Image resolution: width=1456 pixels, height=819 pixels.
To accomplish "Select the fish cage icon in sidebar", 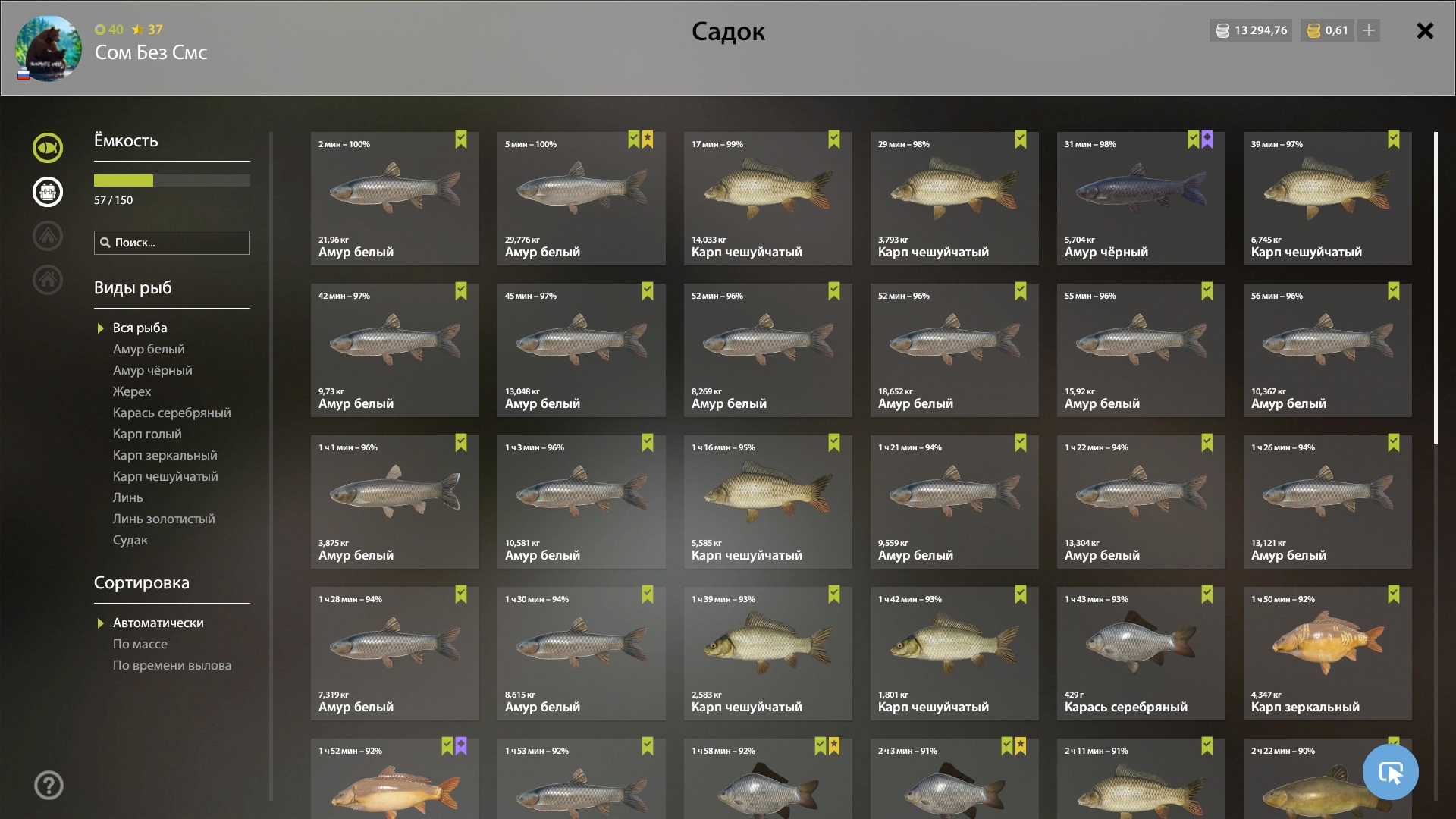I will pyautogui.click(x=47, y=192).
